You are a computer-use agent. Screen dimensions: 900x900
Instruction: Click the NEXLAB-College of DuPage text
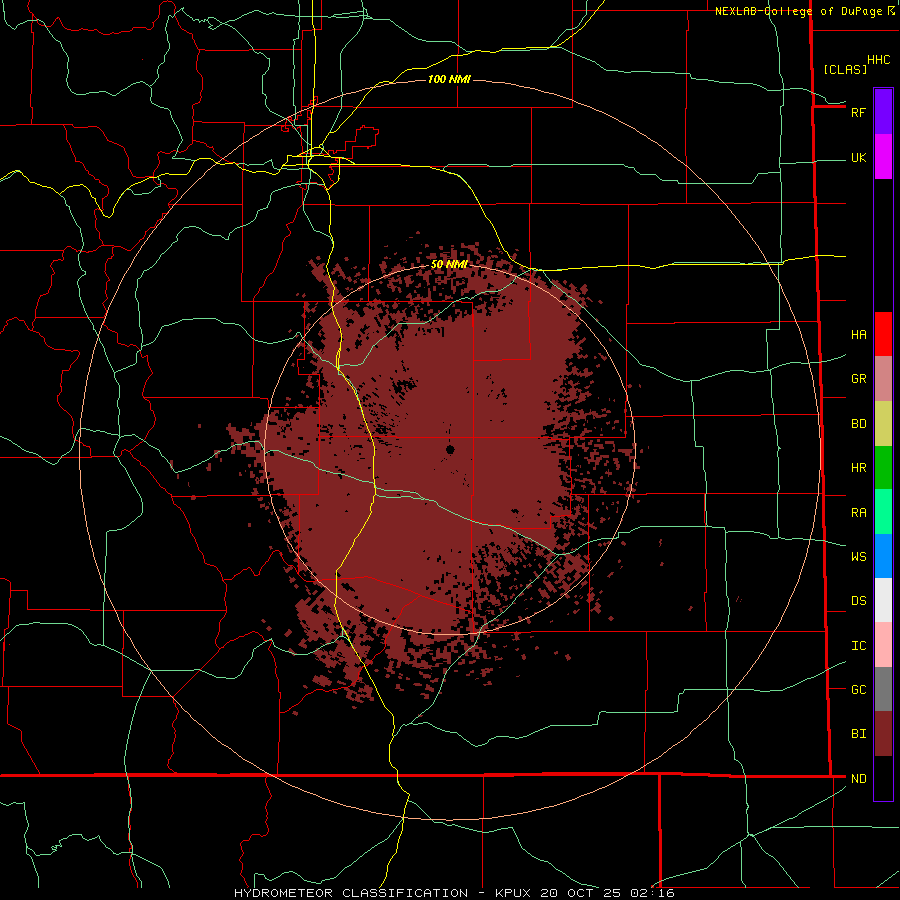pos(798,11)
